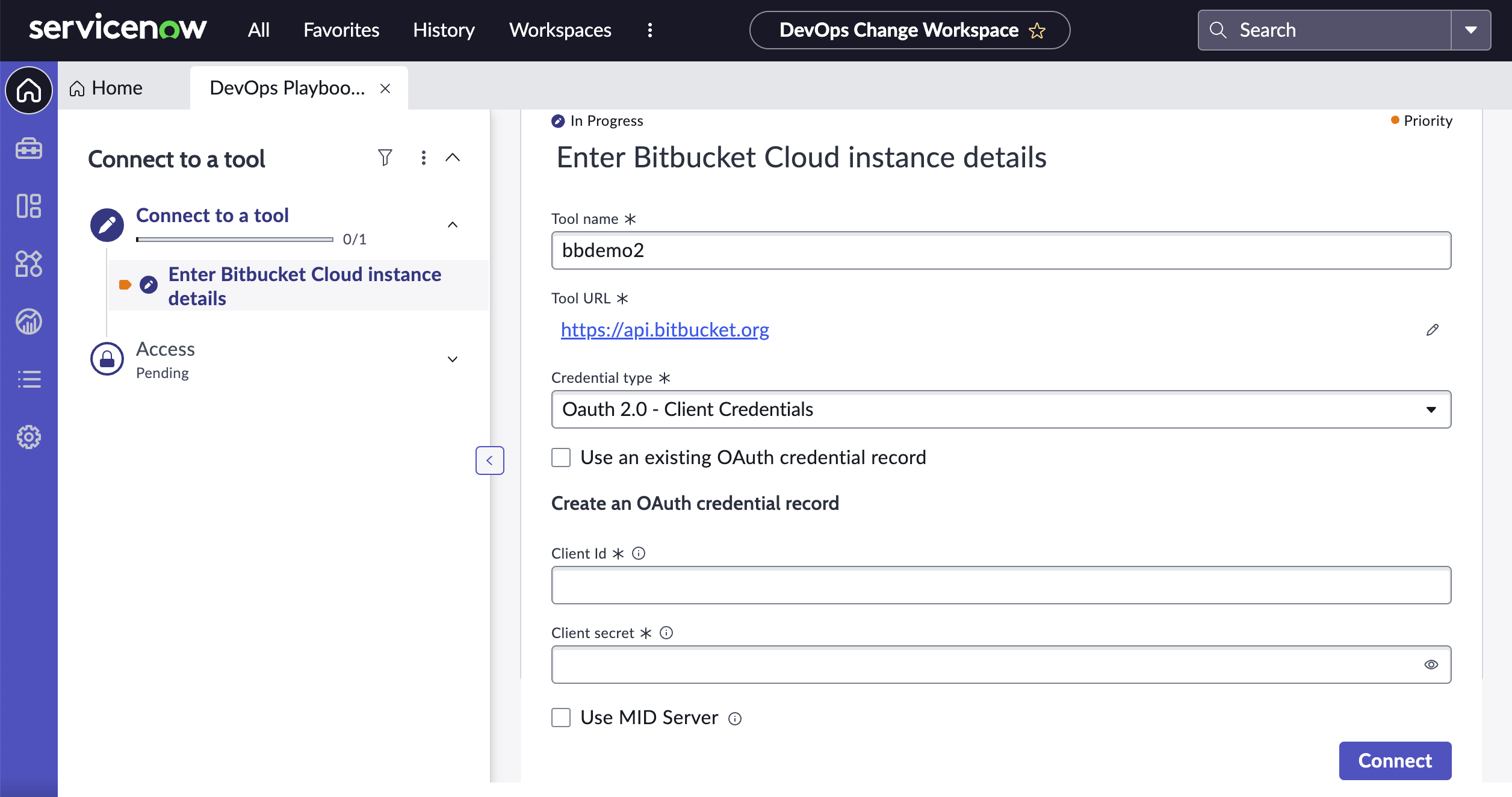The width and height of the screenshot is (1512, 797).
Task: Enable the Use MID Server checkbox
Action: point(561,718)
